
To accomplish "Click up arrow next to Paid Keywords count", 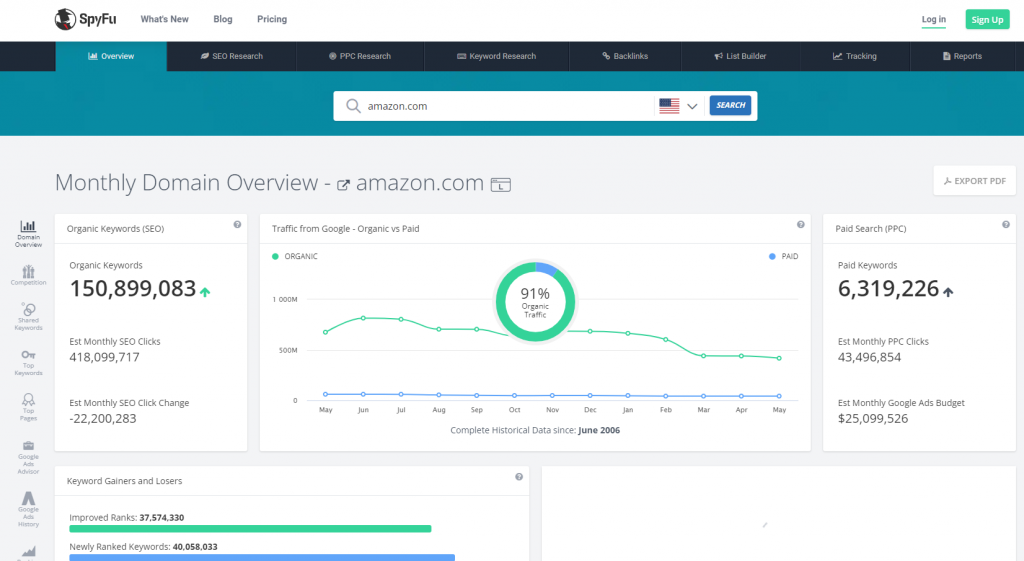I will 948,292.
